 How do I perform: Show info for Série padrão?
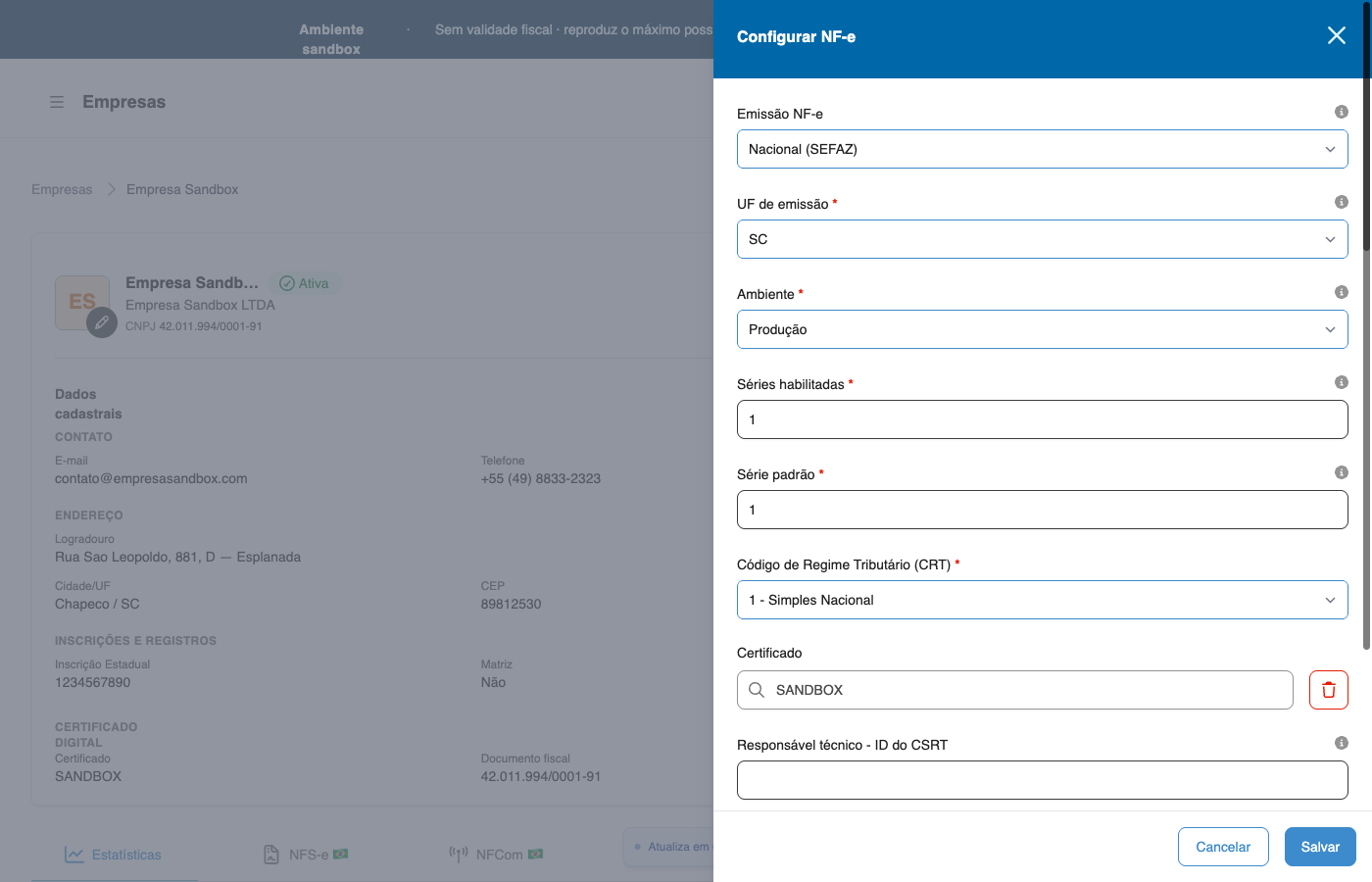click(1342, 472)
